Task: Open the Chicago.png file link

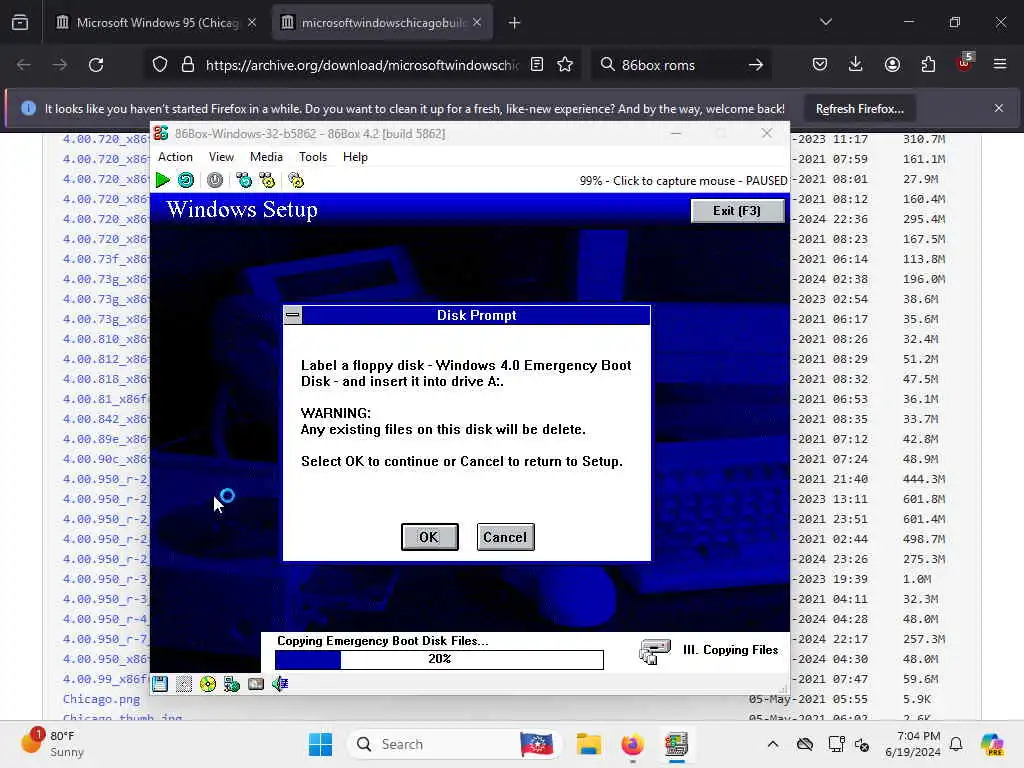Action: coord(101,699)
